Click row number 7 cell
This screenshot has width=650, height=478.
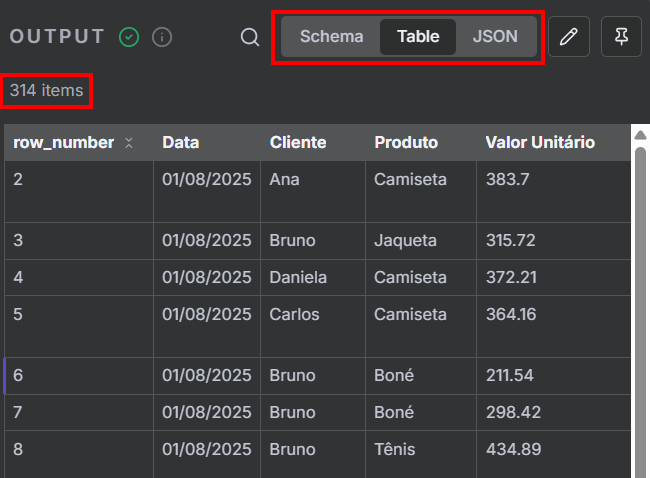click(79, 412)
